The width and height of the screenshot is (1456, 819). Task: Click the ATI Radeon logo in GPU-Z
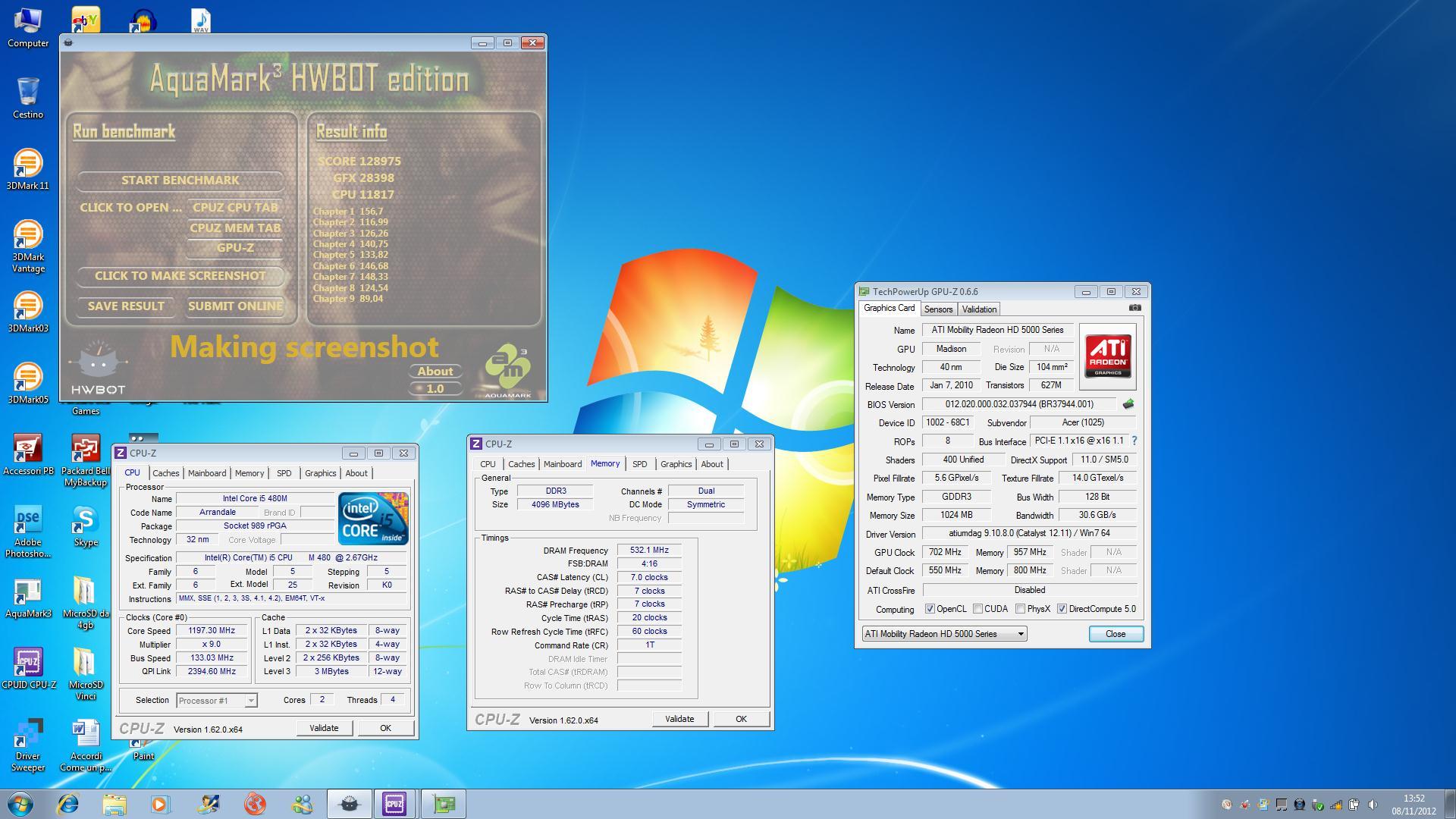click(x=1108, y=356)
